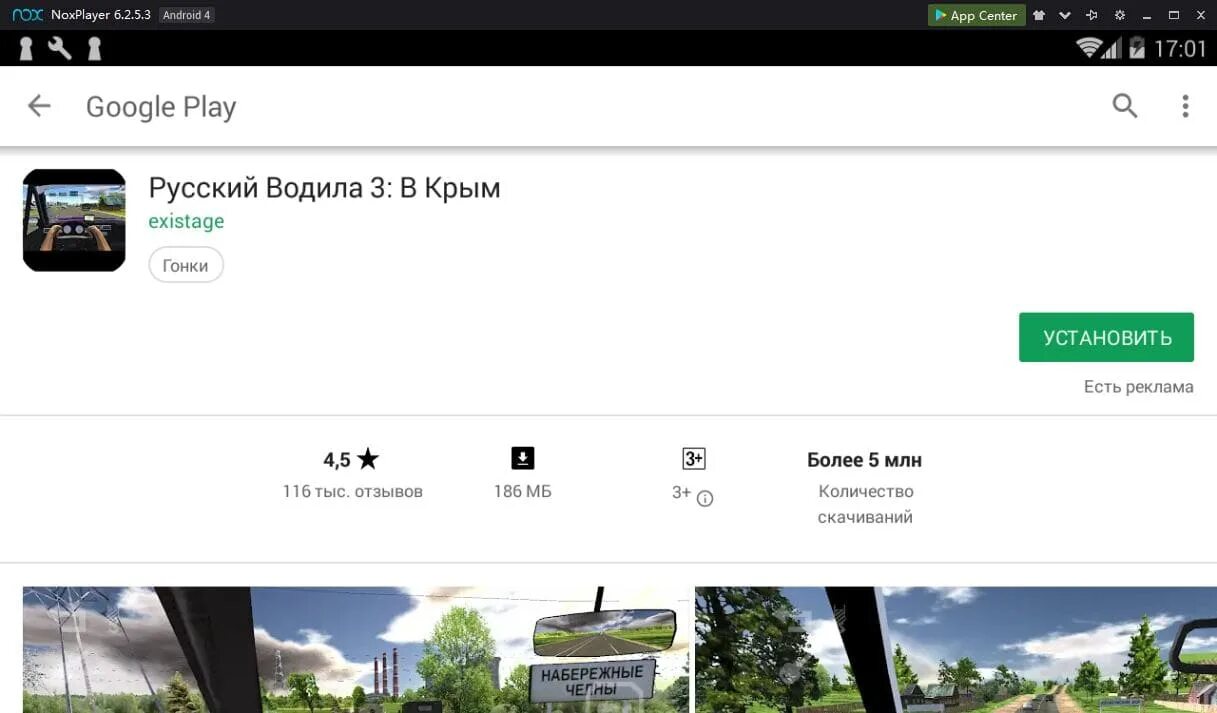Screen dimensions: 1217x713
Task: Tap the Есть реклама label
Action: click(x=1139, y=387)
